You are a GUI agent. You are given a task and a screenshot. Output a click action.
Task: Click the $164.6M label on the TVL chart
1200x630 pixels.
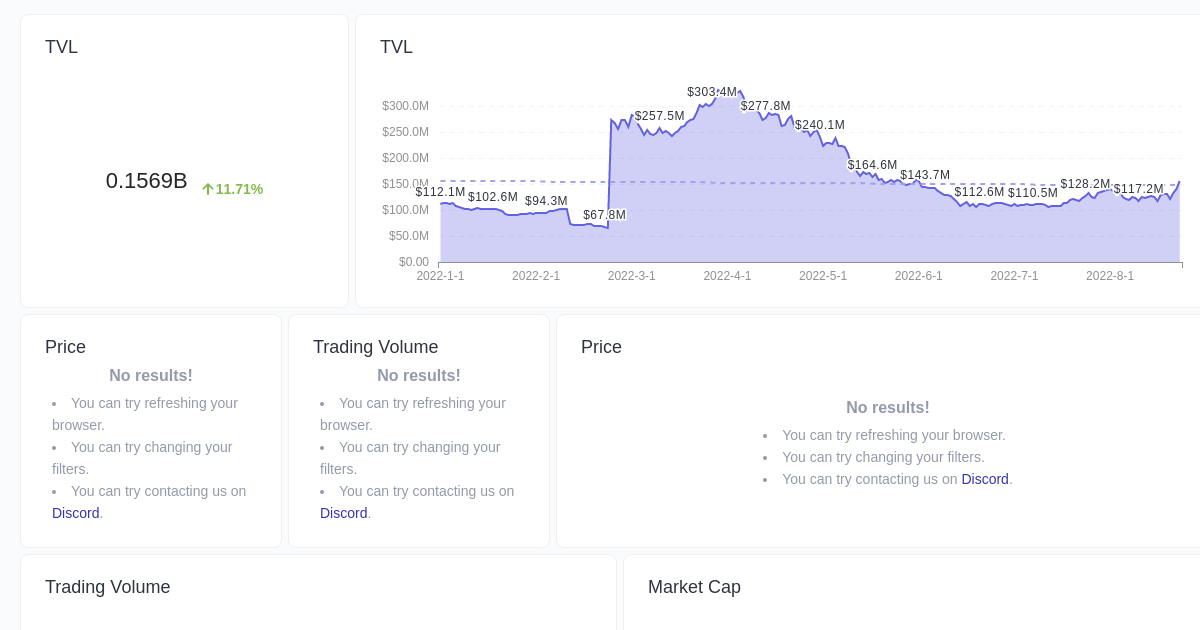pyautogui.click(x=872, y=165)
